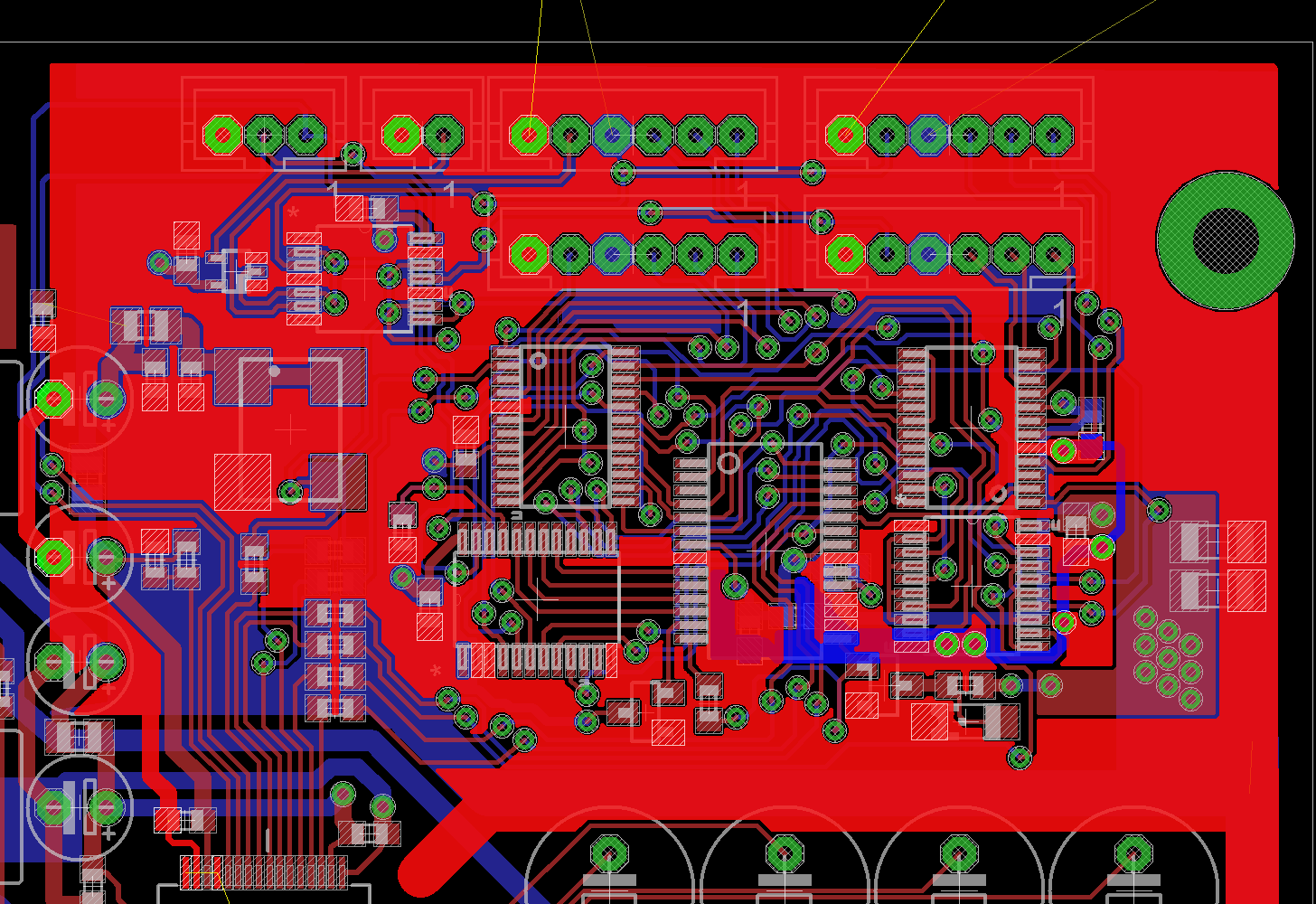Click the via above the three-pin header silkscreen

point(353,154)
